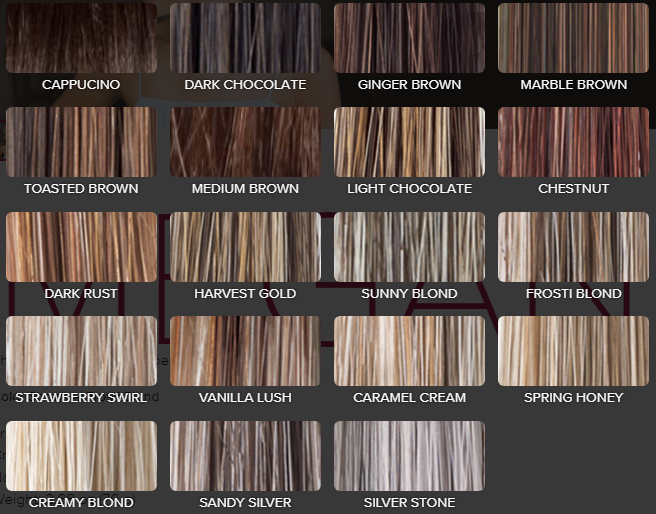
Task: Pick the Strawberry Swirl color swatch
Action: point(81,351)
